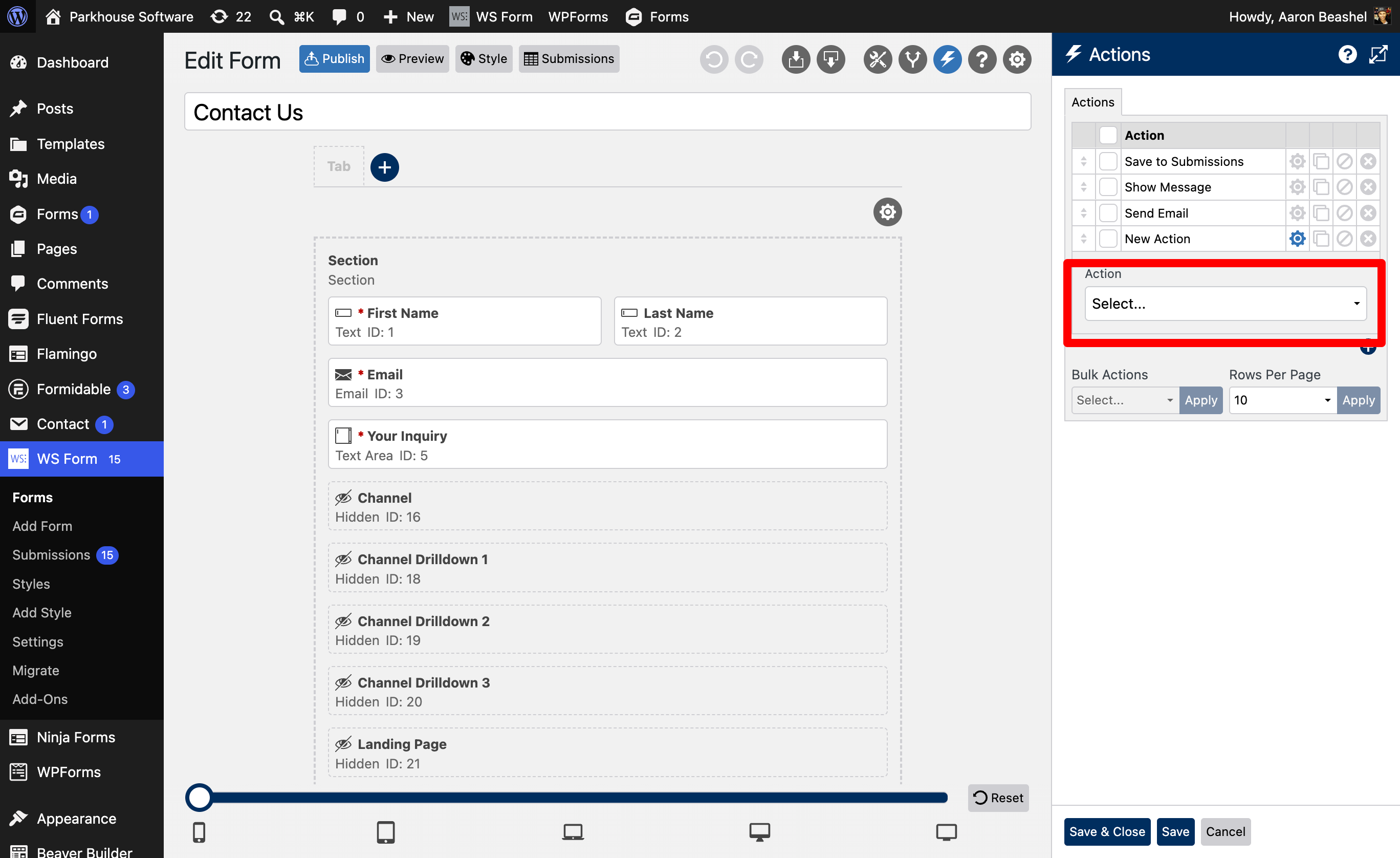Open Dashboard in the admin sidebar
Image resolution: width=1400 pixels, height=858 pixels.
(x=72, y=62)
